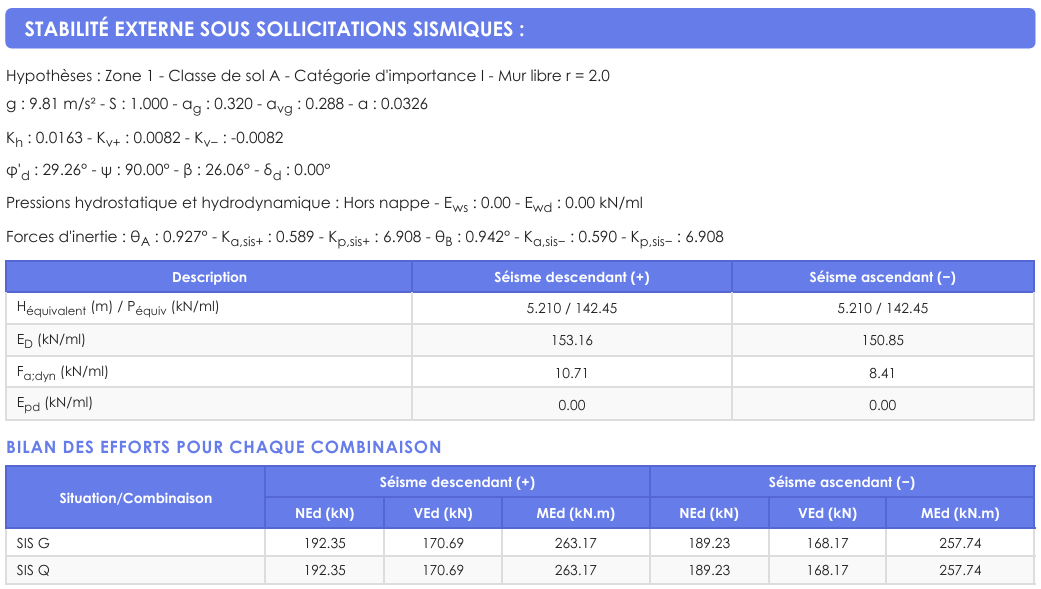
Task: Select the line with 'φ'd : 29.26°'
Action: click(x=168, y=171)
